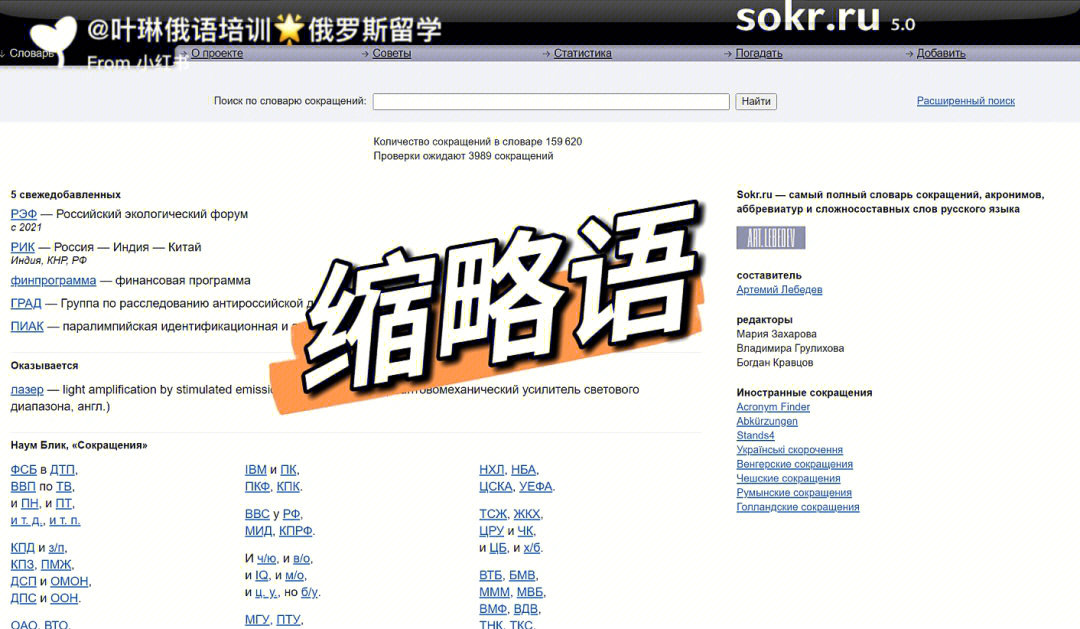
Task: Open the МММ abbreviation link
Action: [x=495, y=592]
